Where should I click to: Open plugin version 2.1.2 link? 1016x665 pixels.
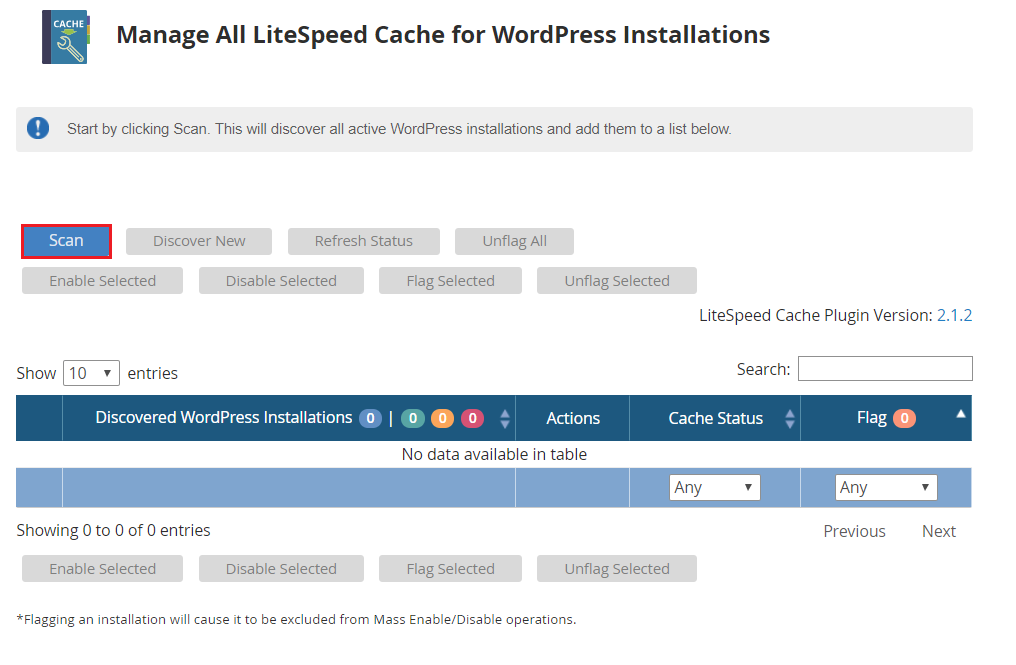[954, 316]
